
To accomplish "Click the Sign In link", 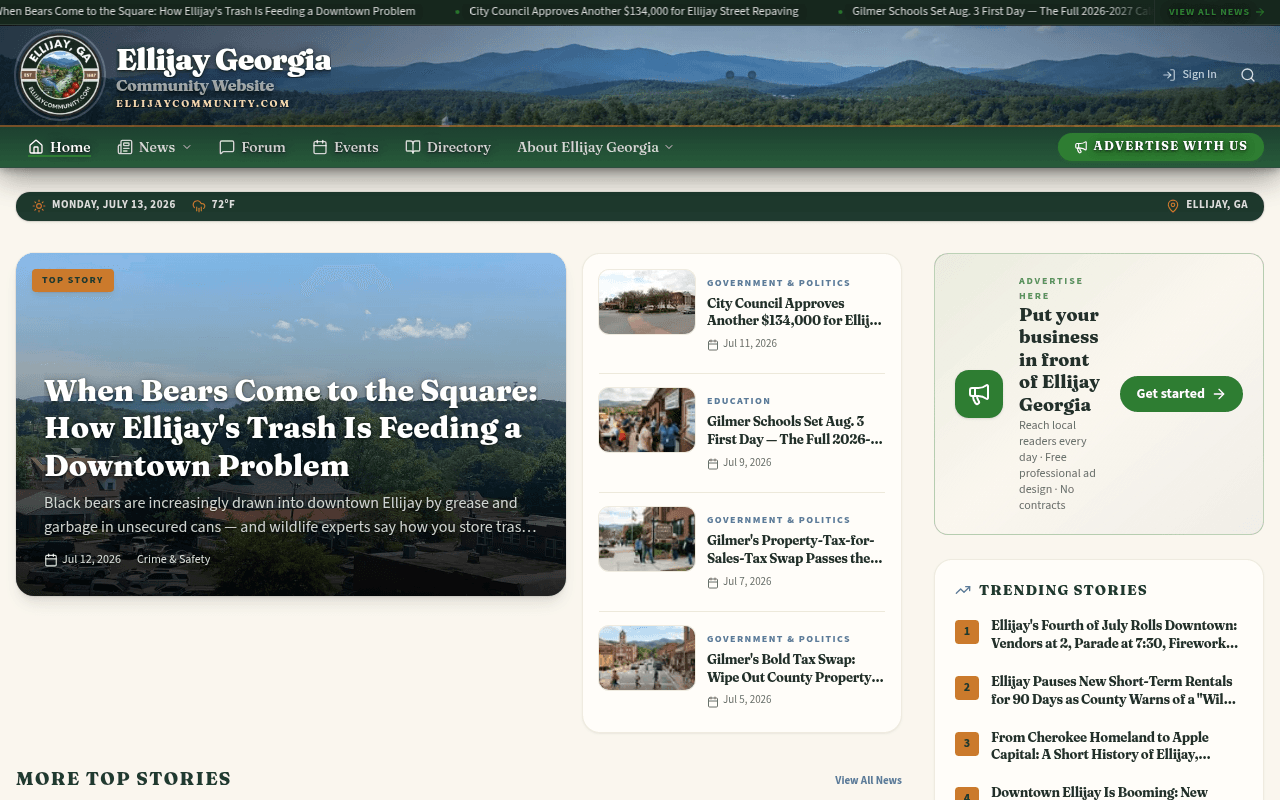I will tap(1190, 75).
